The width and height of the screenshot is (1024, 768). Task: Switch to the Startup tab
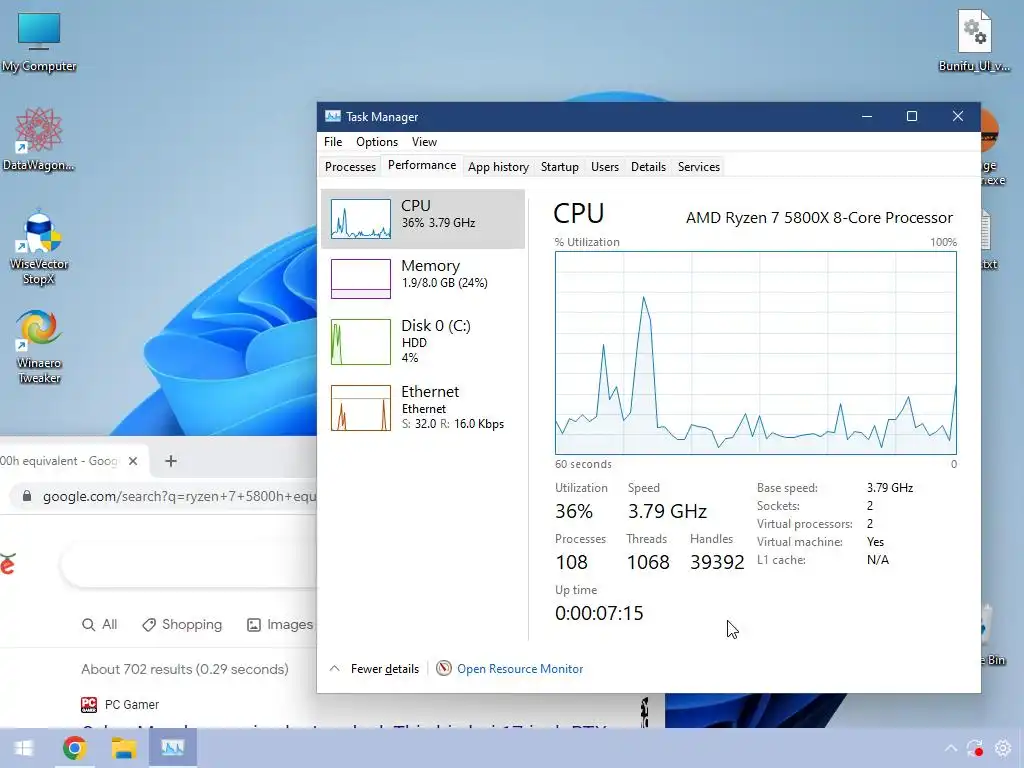pyautogui.click(x=560, y=167)
